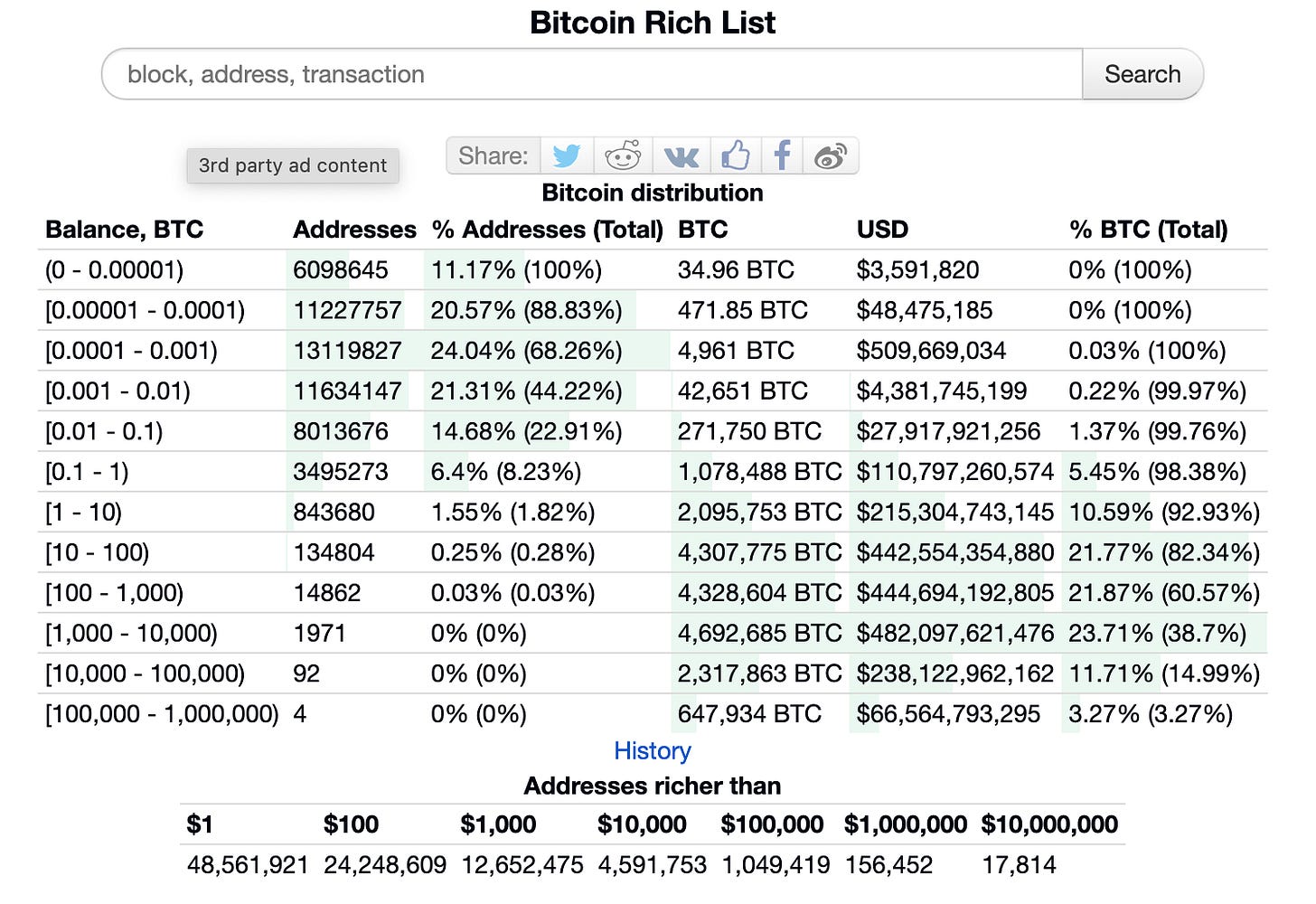Click the Addresses richer than heading
The width and height of the screenshot is (1316, 904).
(653, 786)
